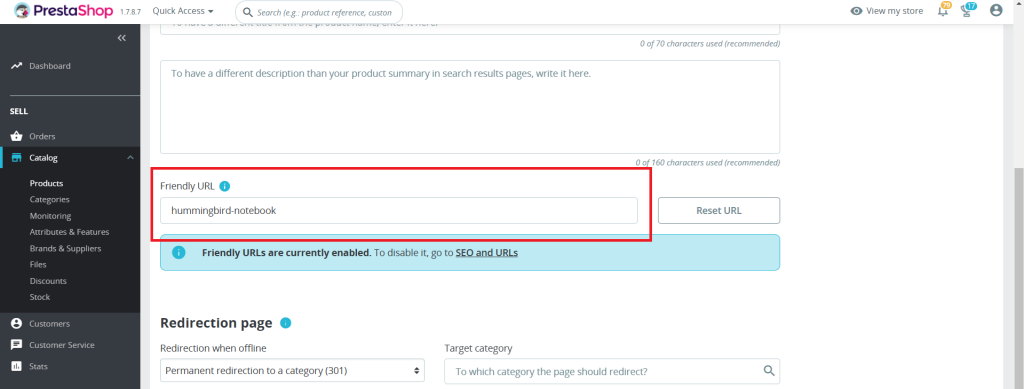
Task: Show Friendly URL info tooltip icon
Action: [225, 186]
